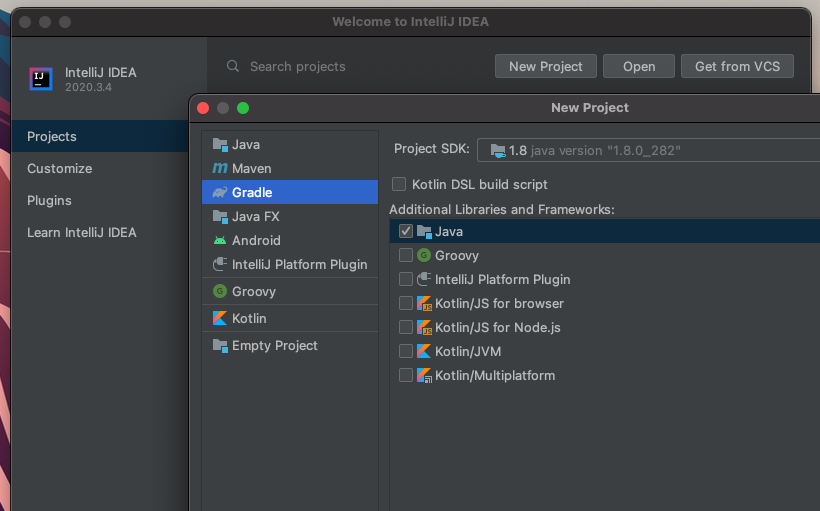This screenshot has width=820, height=511.
Task: Click the Java folder icon in project type list
Action: click(220, 144)
